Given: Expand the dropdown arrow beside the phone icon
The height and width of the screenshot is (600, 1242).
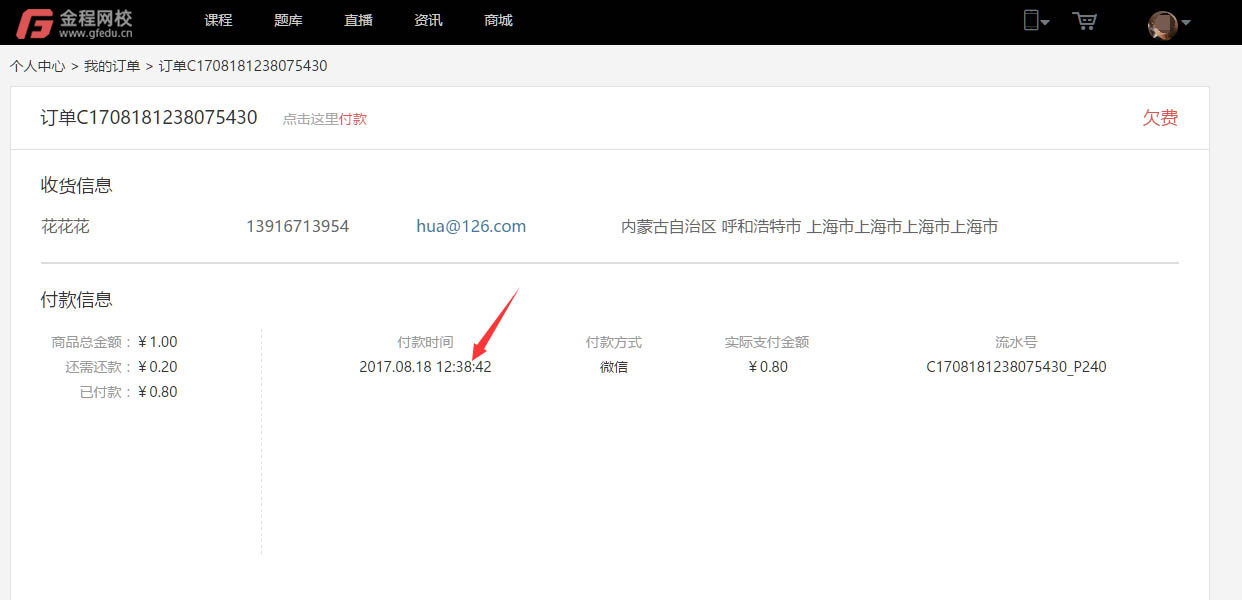Looking at the screenshot, I should 1045,23.
